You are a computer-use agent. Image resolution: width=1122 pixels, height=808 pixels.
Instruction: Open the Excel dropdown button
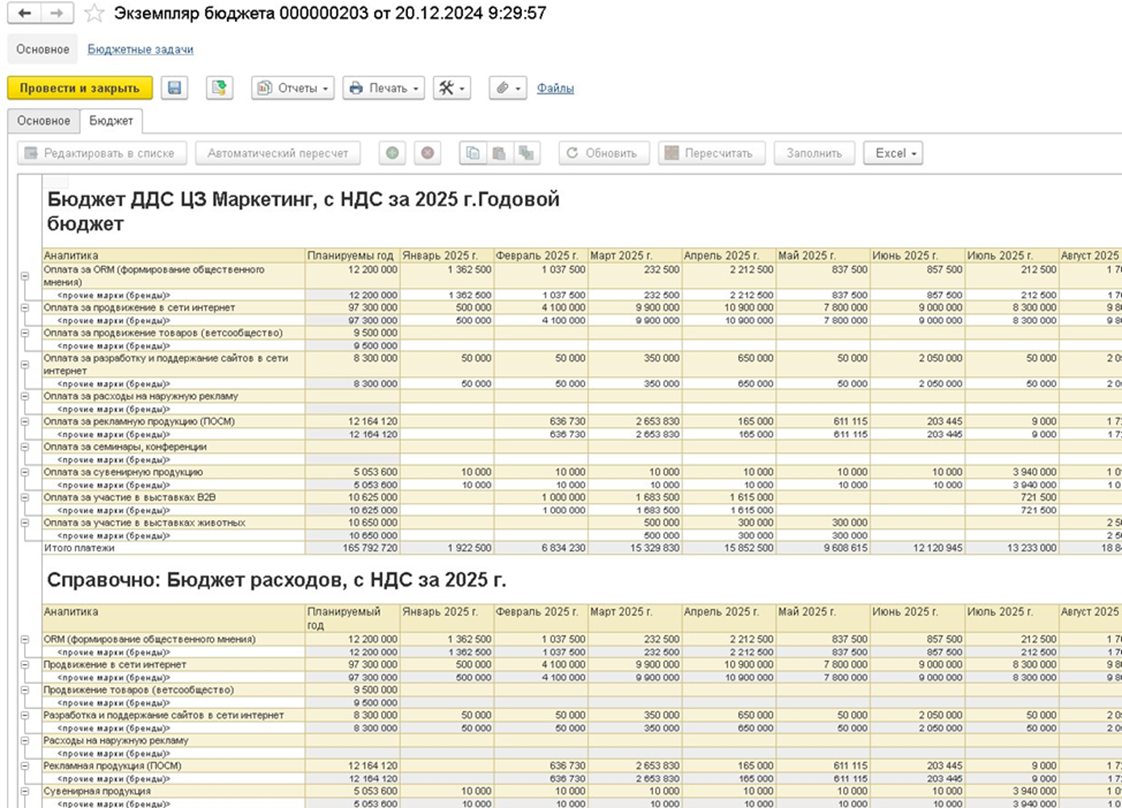coord(893,153)
